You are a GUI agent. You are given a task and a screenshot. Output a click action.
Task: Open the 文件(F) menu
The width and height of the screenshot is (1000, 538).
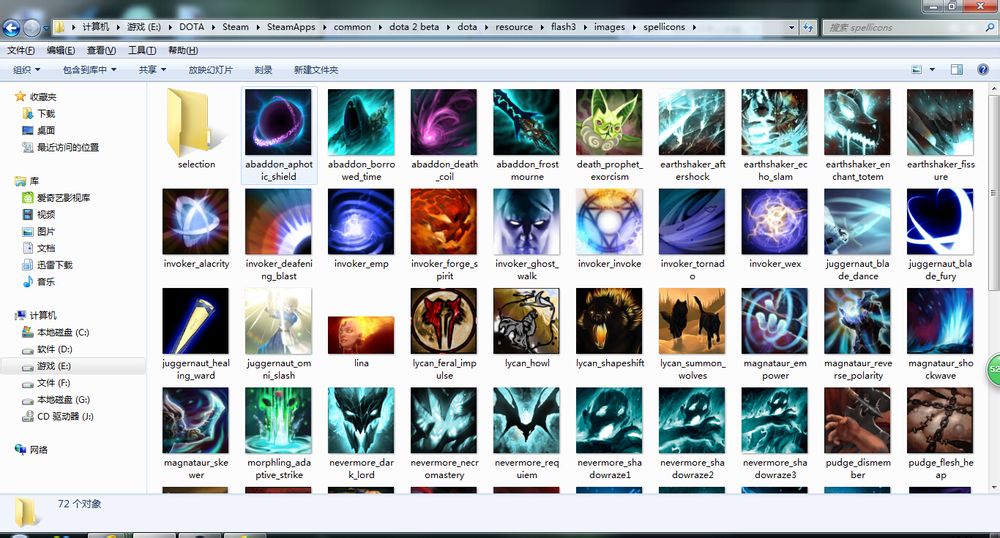21,50
